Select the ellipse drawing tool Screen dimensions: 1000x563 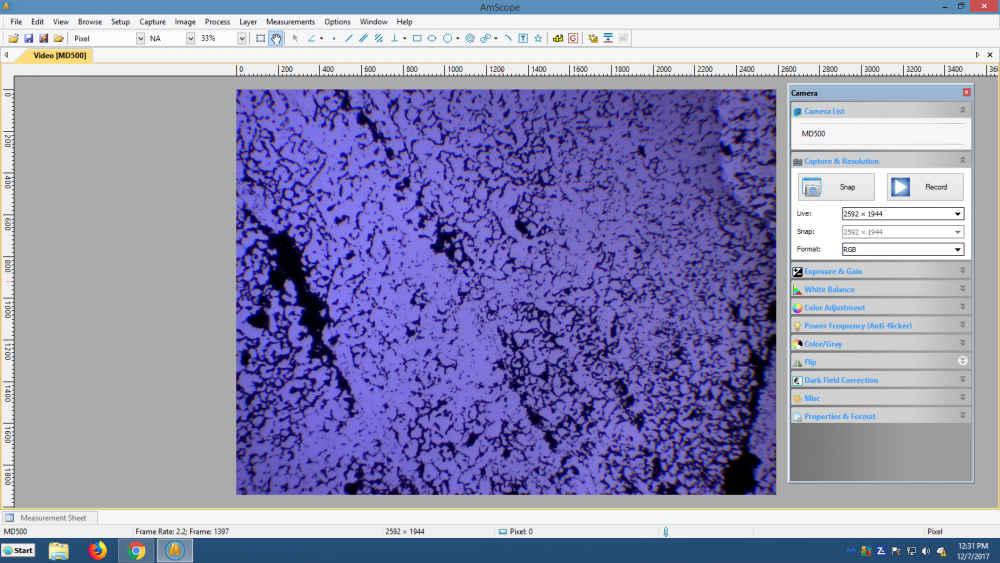(x=432, y=38)
